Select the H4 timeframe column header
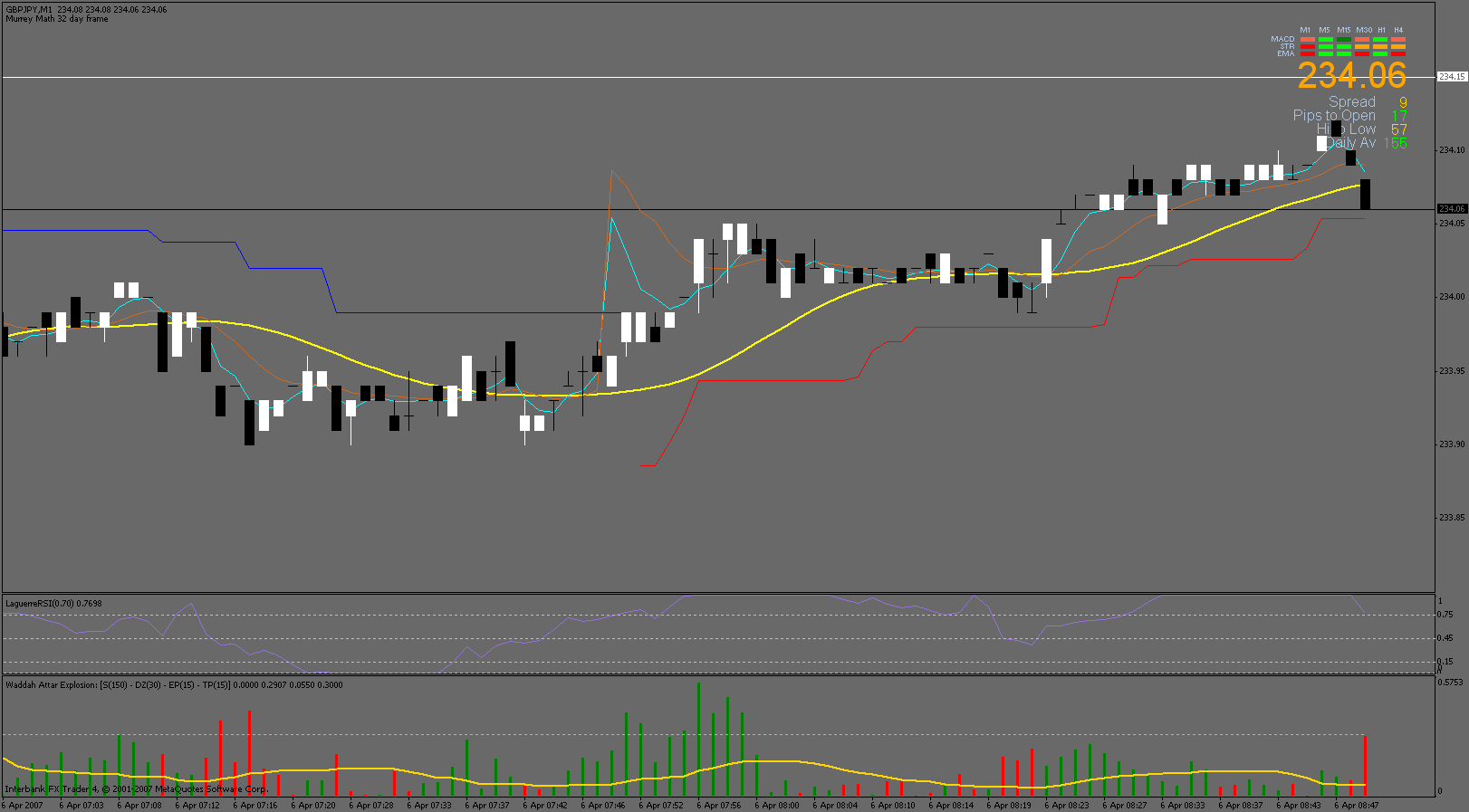The height and width of the screenshot is (812, 1469). pyautogui.click(x=1398, y=30)
